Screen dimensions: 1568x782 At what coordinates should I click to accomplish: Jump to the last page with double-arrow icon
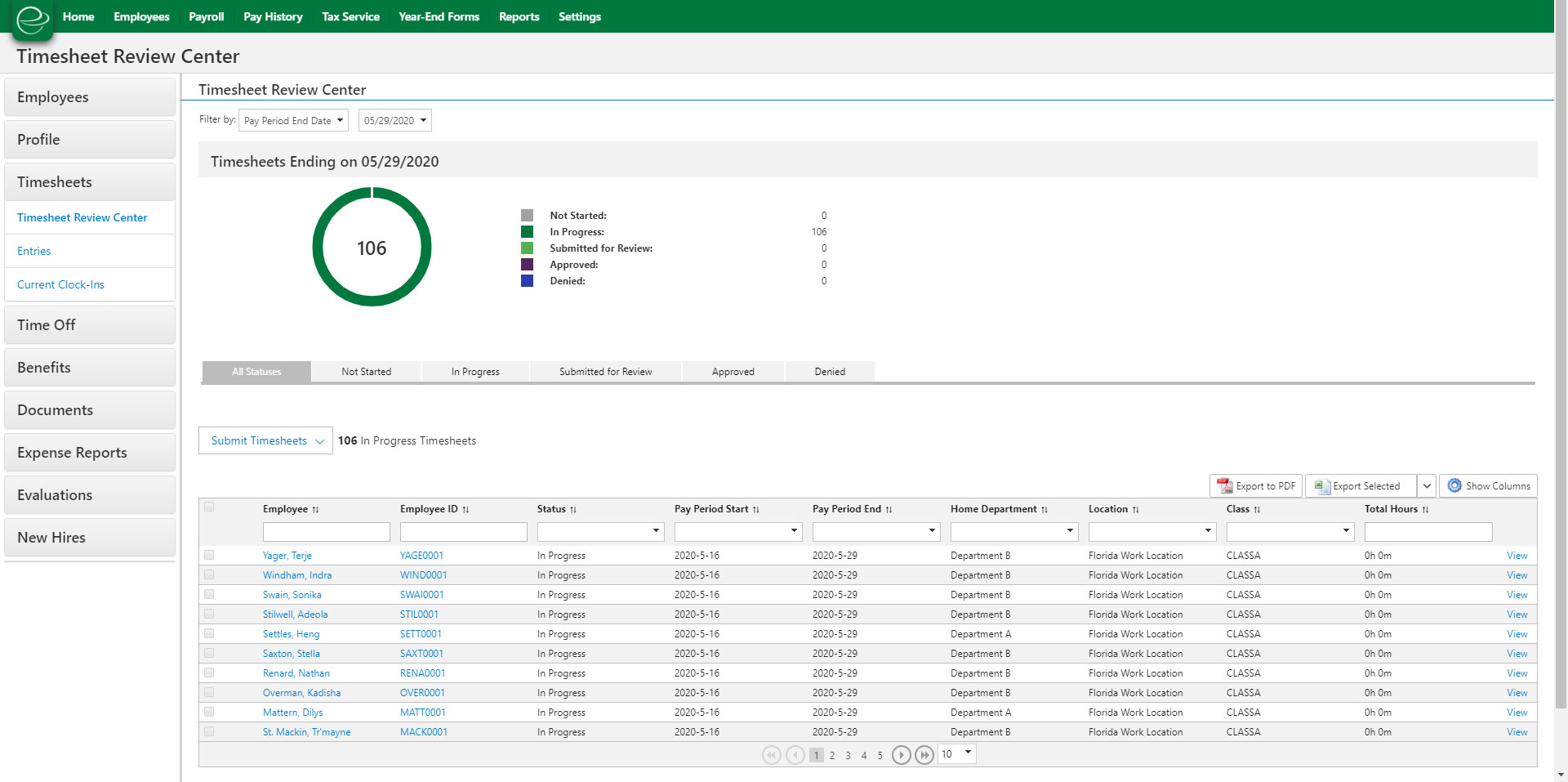tap(924, 755)
